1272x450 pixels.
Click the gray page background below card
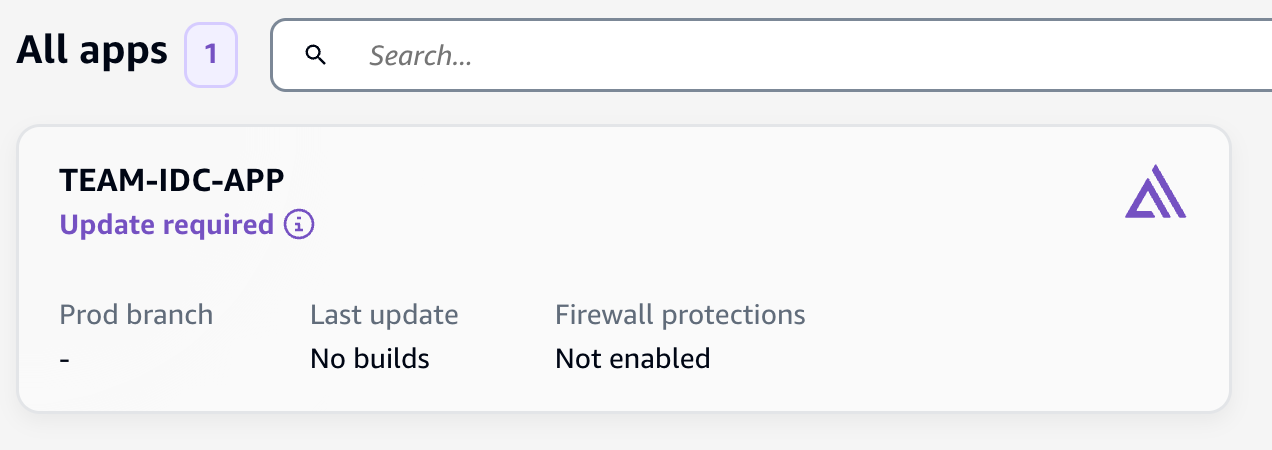[636, 432]
